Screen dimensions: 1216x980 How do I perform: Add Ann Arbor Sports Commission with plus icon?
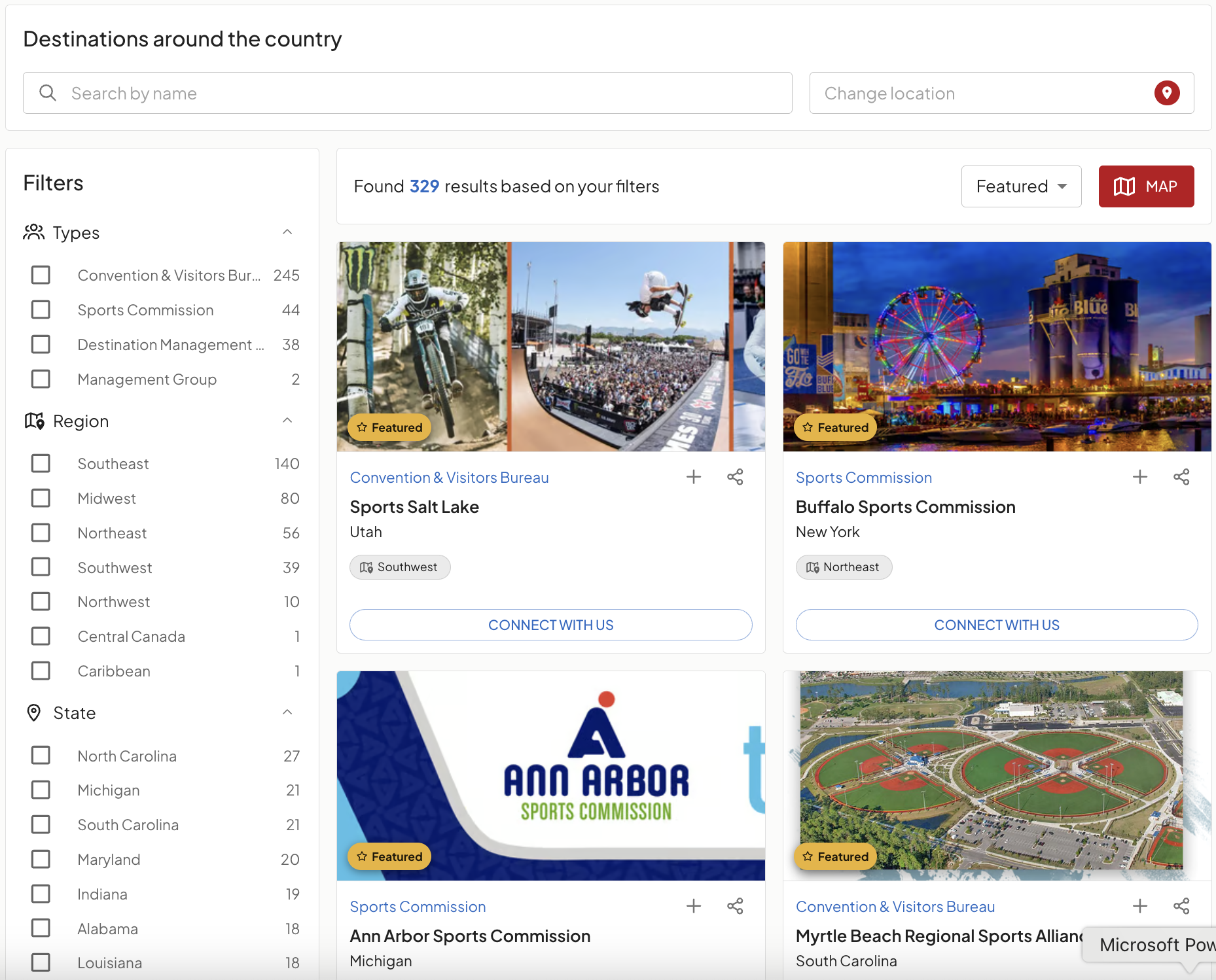(x=694, y=906)
